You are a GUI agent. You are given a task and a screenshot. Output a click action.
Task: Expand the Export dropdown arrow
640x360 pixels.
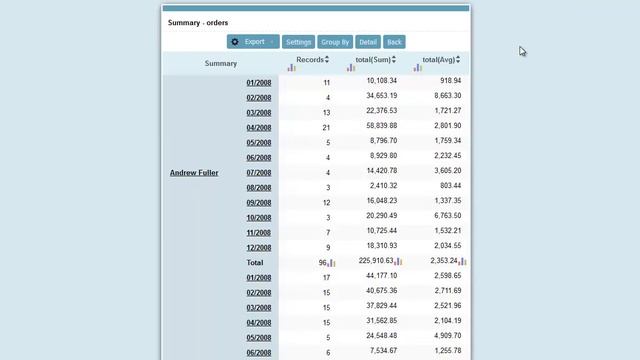272,42
